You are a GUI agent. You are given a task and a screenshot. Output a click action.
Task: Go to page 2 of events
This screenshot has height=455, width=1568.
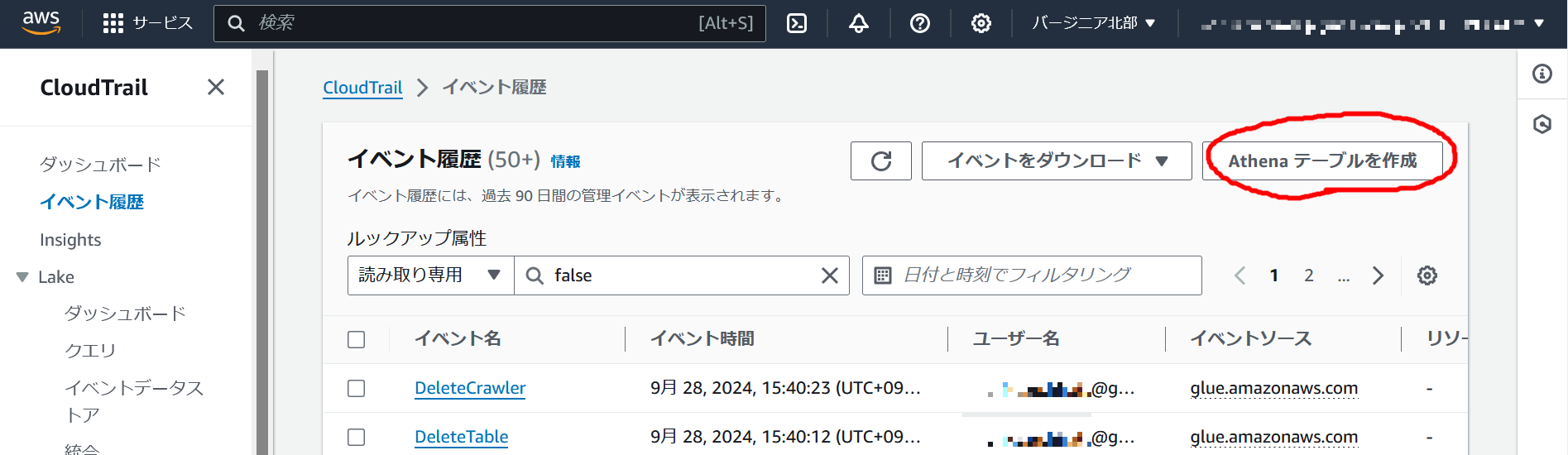coord(1309,275)
